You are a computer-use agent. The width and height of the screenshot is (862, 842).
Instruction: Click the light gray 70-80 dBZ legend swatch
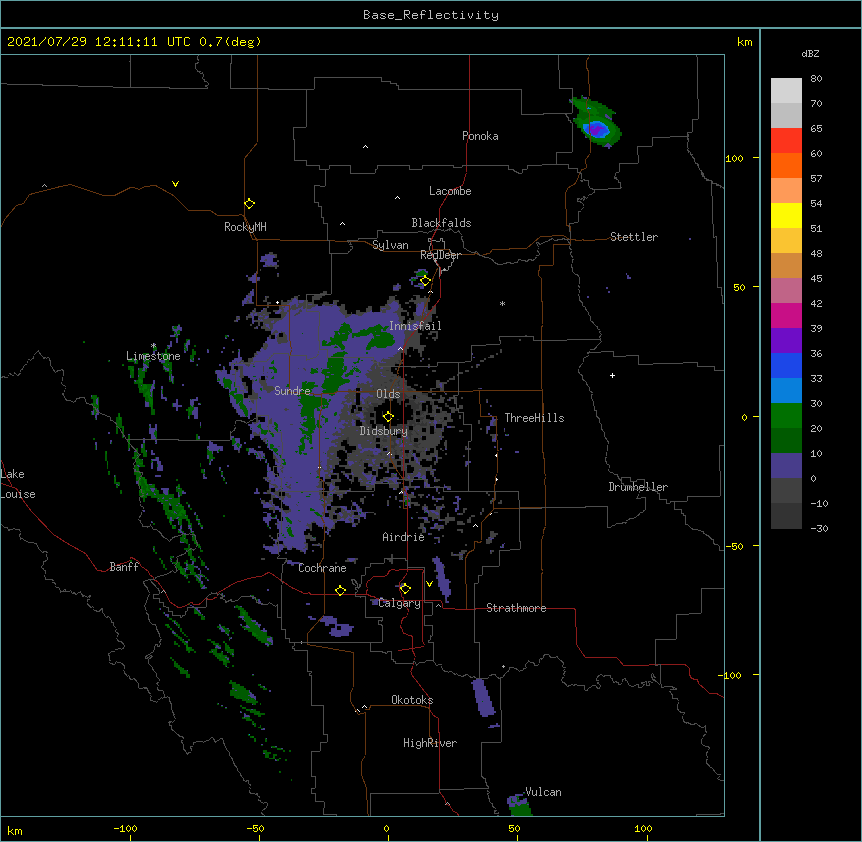pos(786,91)
